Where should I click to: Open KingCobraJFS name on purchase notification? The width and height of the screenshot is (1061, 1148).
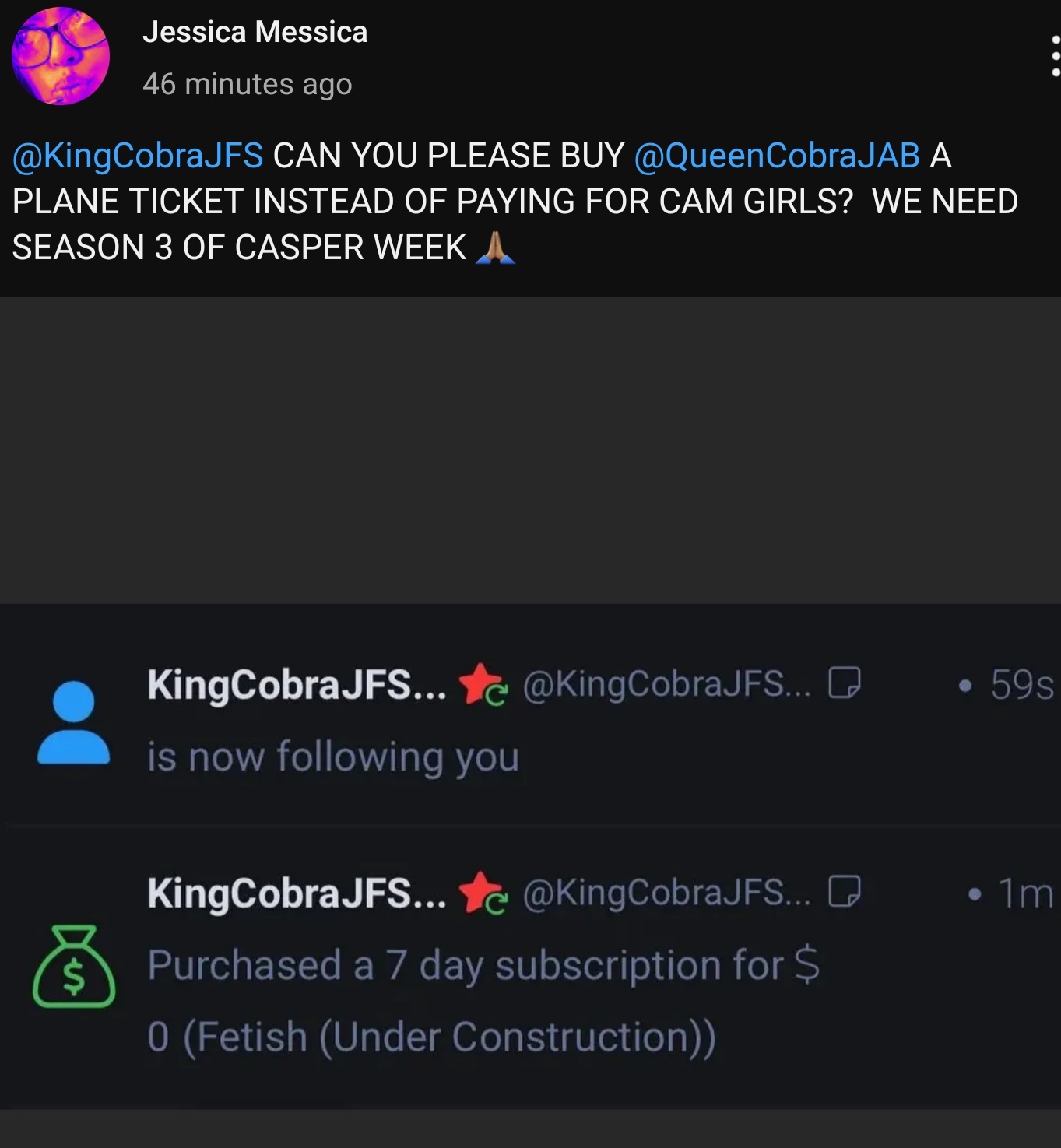point(297,893)
